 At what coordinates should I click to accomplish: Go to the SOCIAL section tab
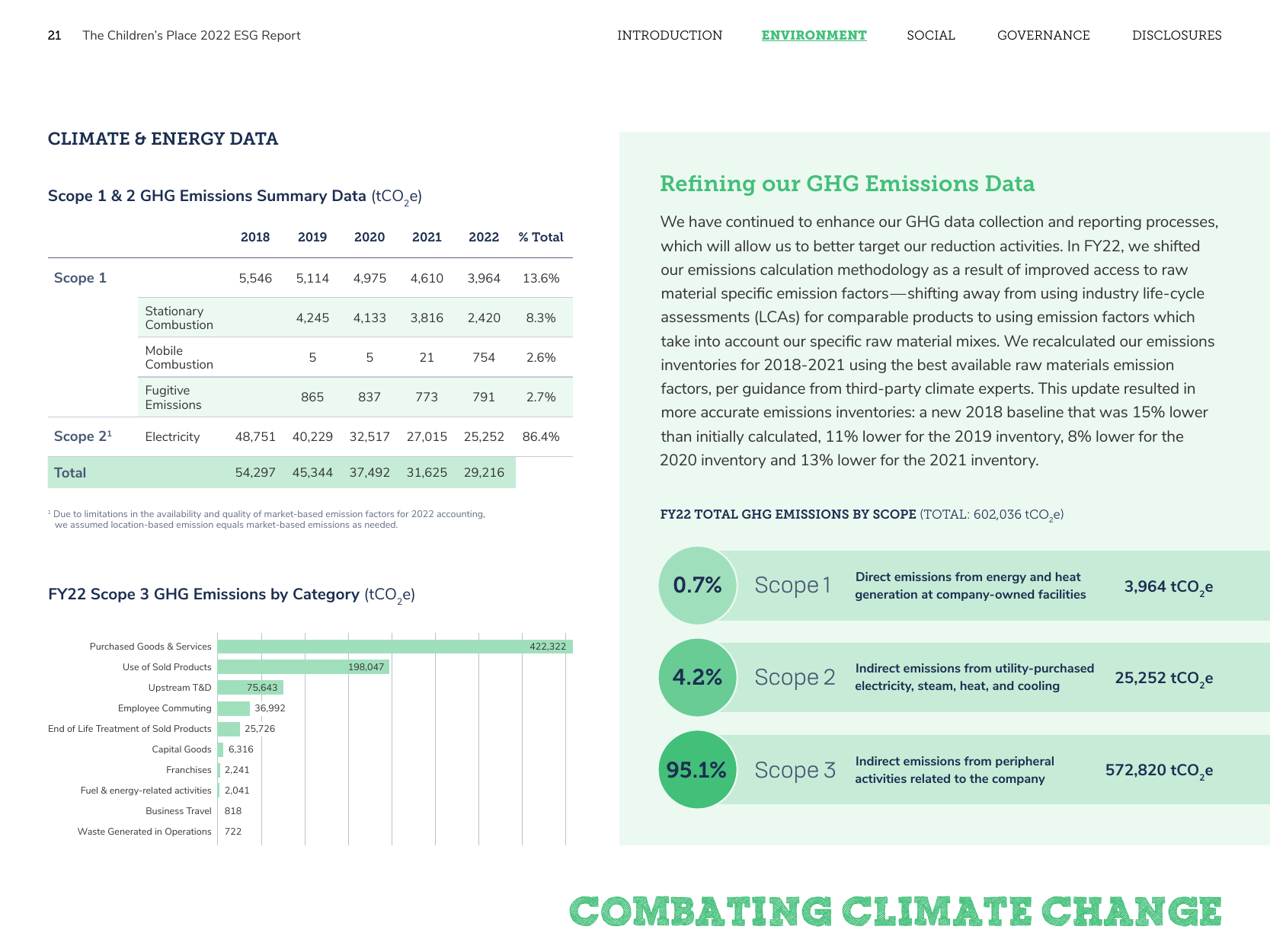coord(931,35)
